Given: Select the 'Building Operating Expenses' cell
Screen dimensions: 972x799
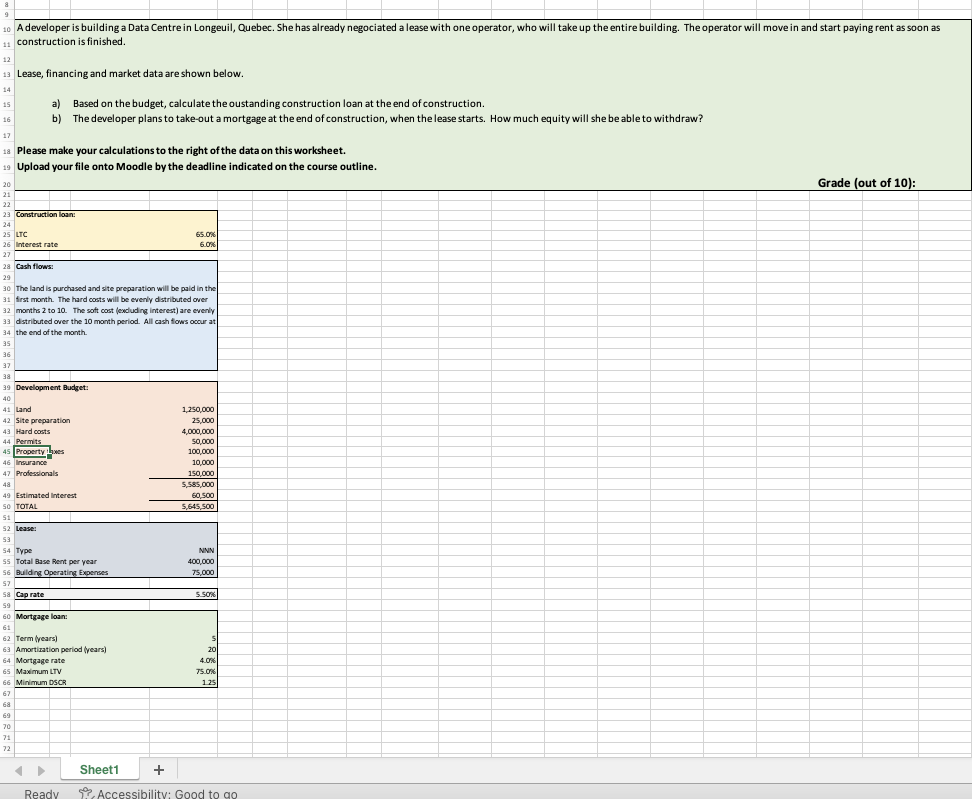Looking at the screenshot, I should (x=61, y=573).
